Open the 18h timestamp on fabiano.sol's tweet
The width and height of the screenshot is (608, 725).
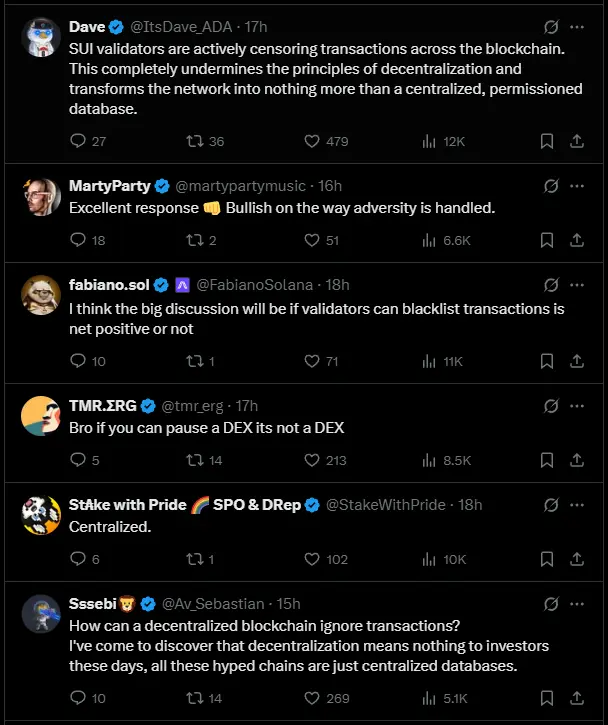coord(338,285)
